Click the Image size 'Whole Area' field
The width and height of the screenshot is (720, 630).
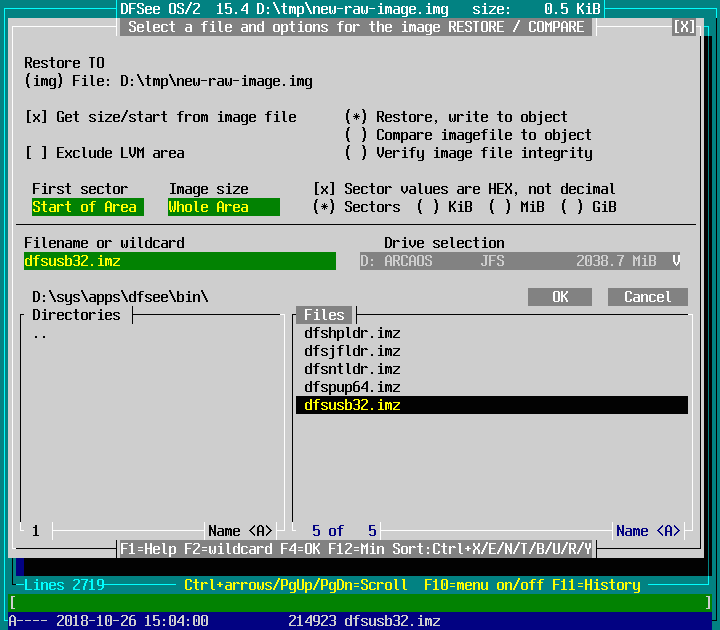[x=223, y=207]
